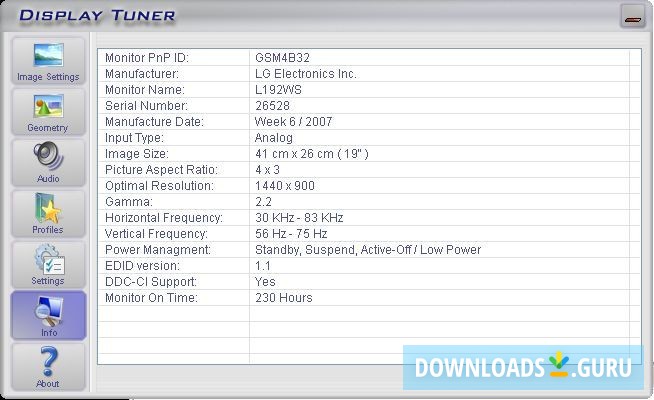Select the Info sidebar tab

pyautogui.click(x=48, y=316)
